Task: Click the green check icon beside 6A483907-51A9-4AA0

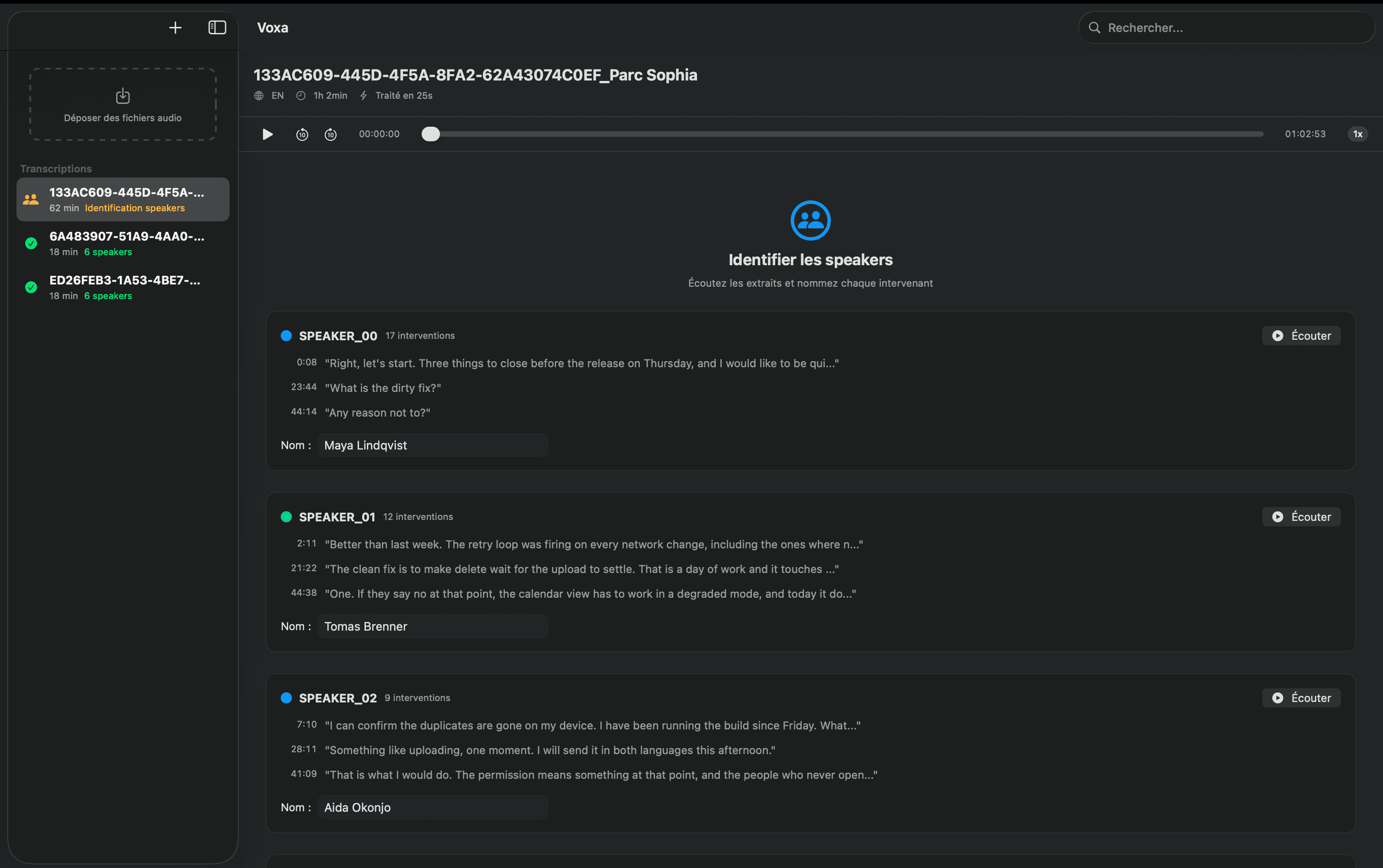Action: click(x=31, y=243)
